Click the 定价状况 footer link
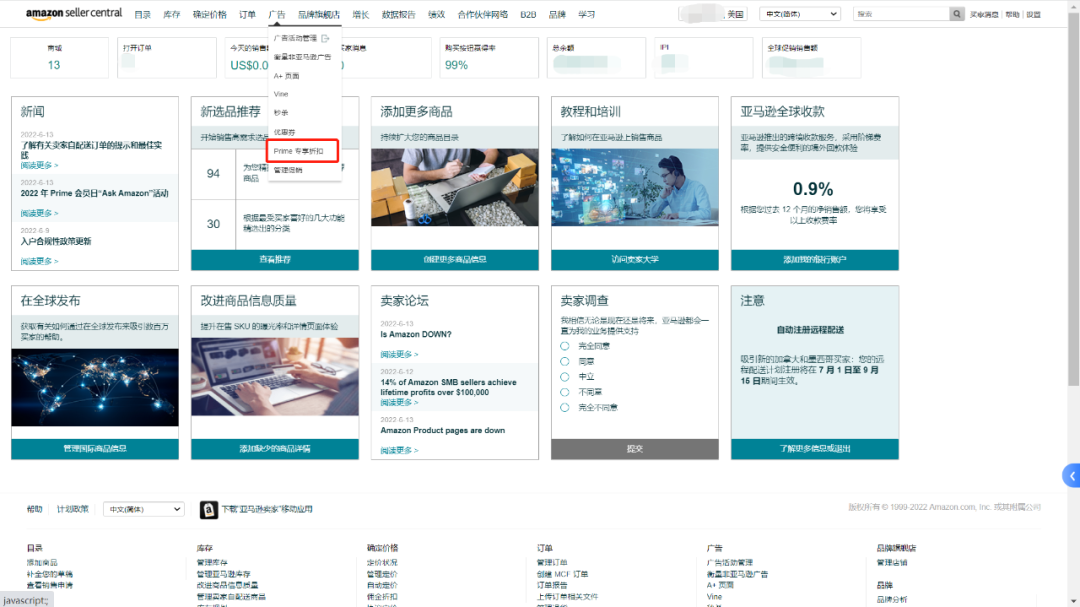 point(382,563)
